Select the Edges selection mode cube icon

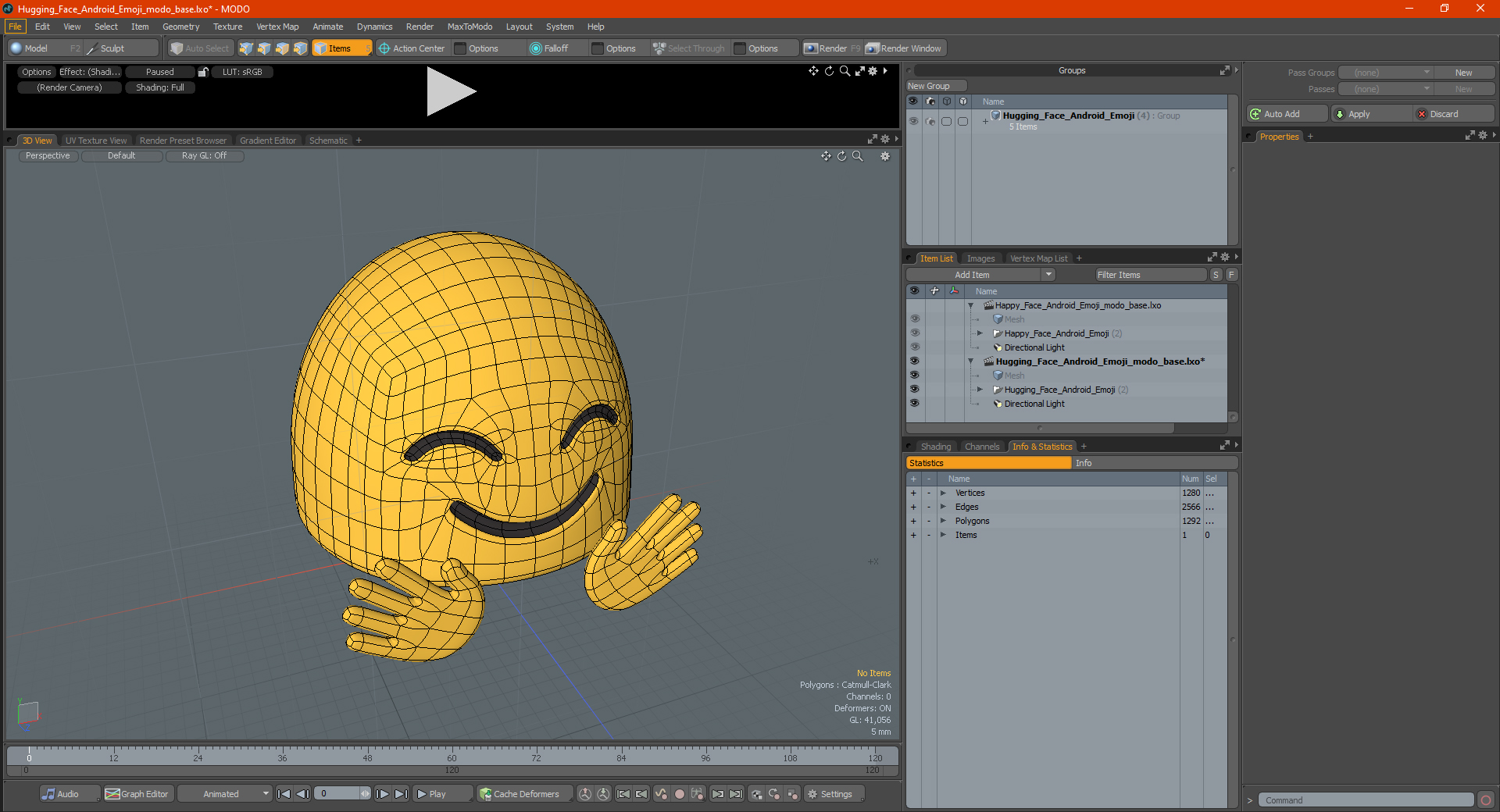pyautogui.click(x=264, y=48)
